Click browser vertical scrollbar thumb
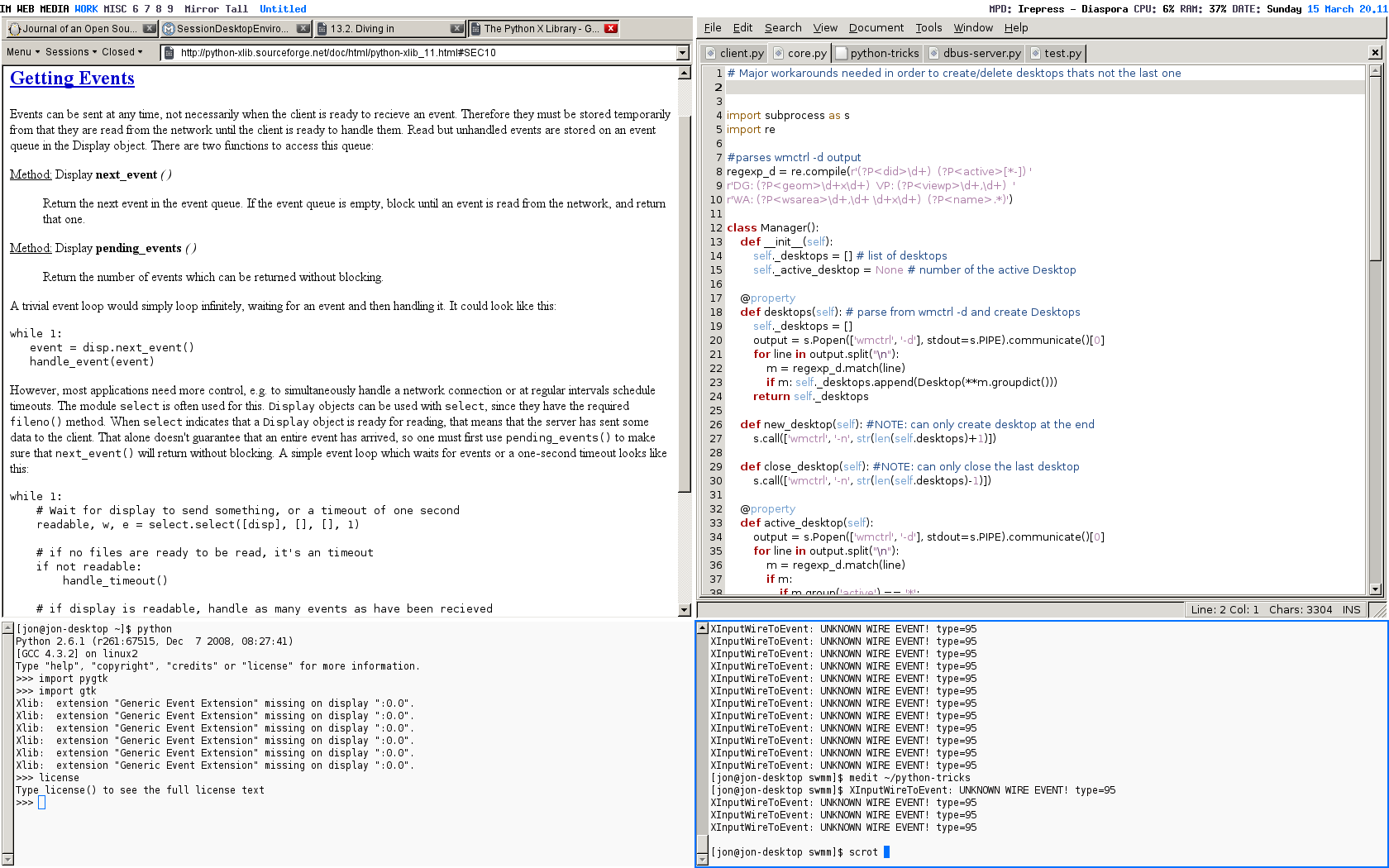The image size is (1389, 868). (685, 304)
